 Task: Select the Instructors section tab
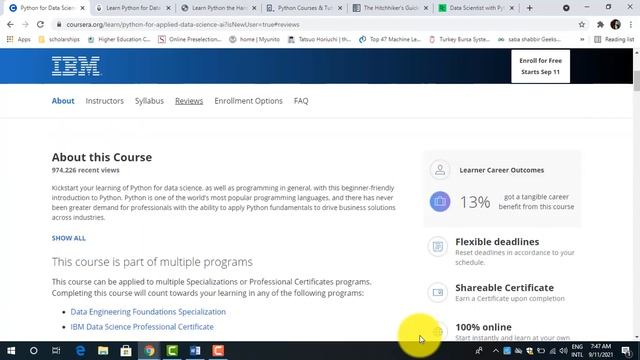tap(104, 101)
